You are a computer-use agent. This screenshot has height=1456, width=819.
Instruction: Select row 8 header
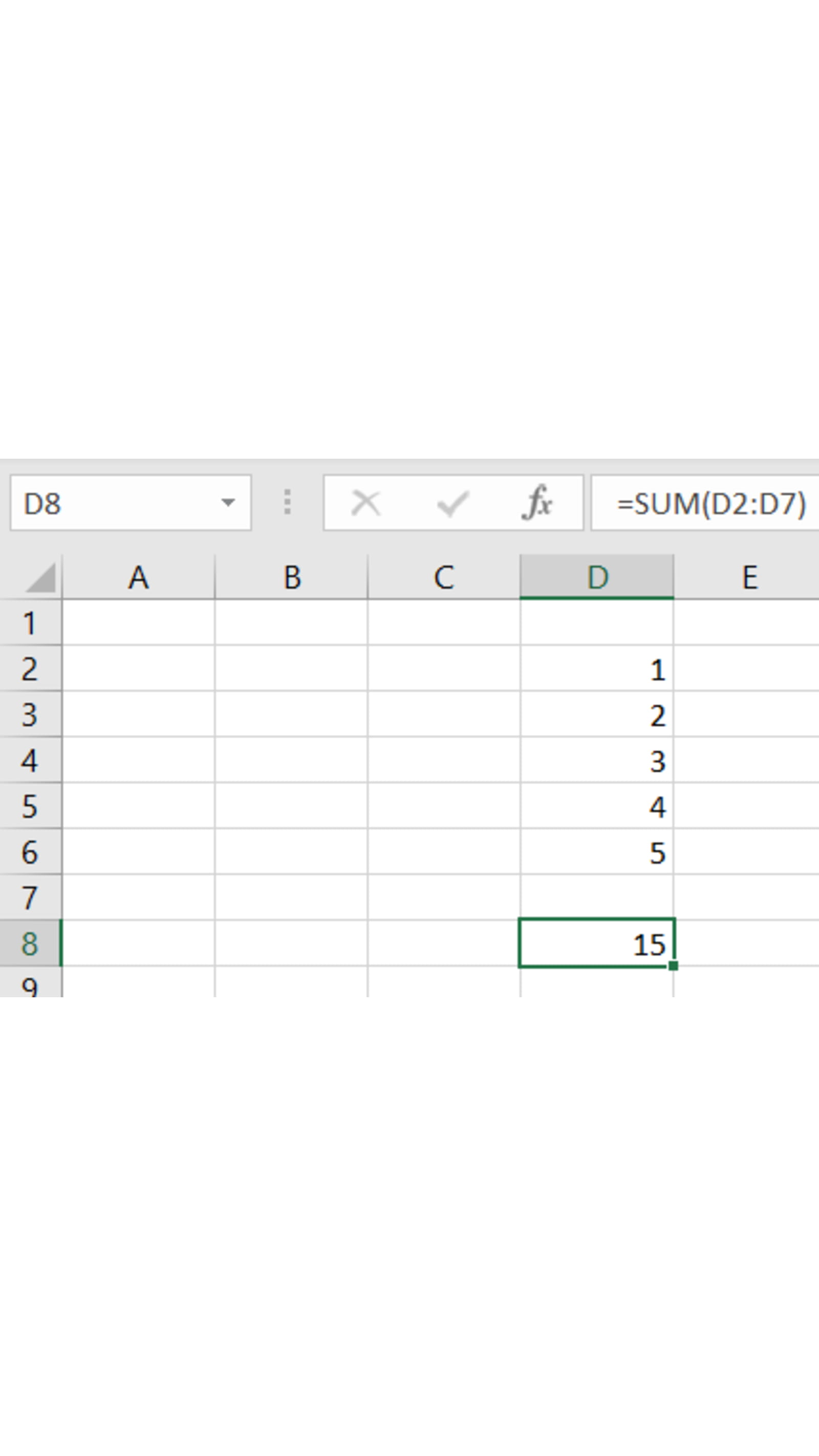coord(30,944)
